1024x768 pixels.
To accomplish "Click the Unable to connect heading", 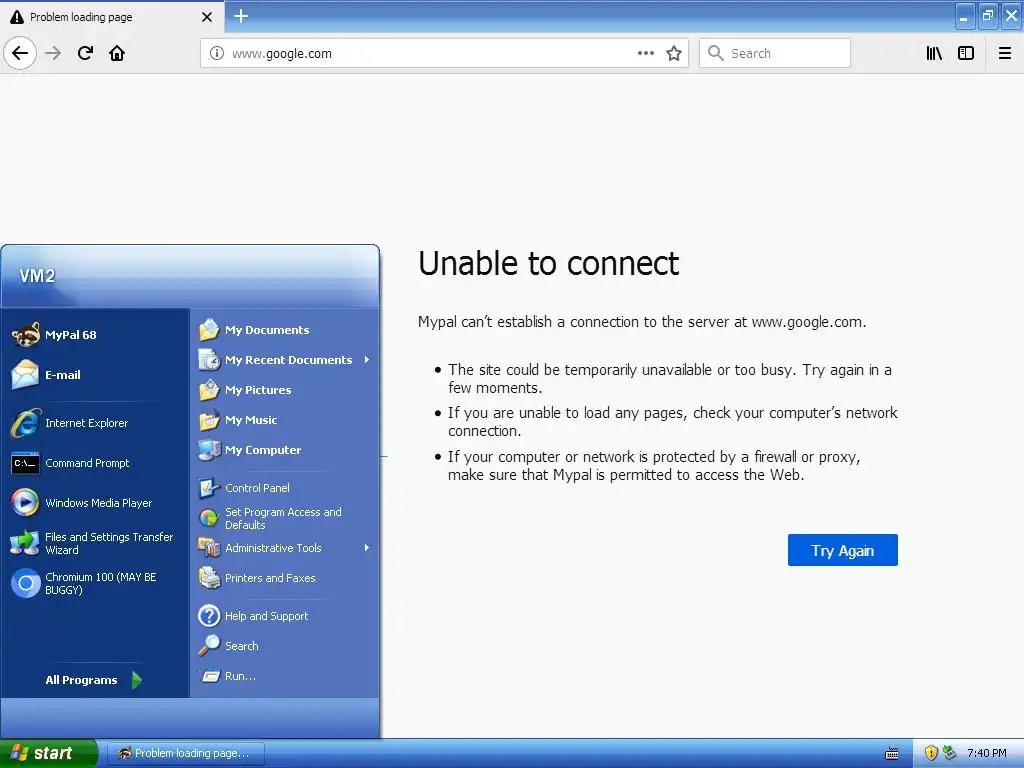I will [x=548, y=263].
